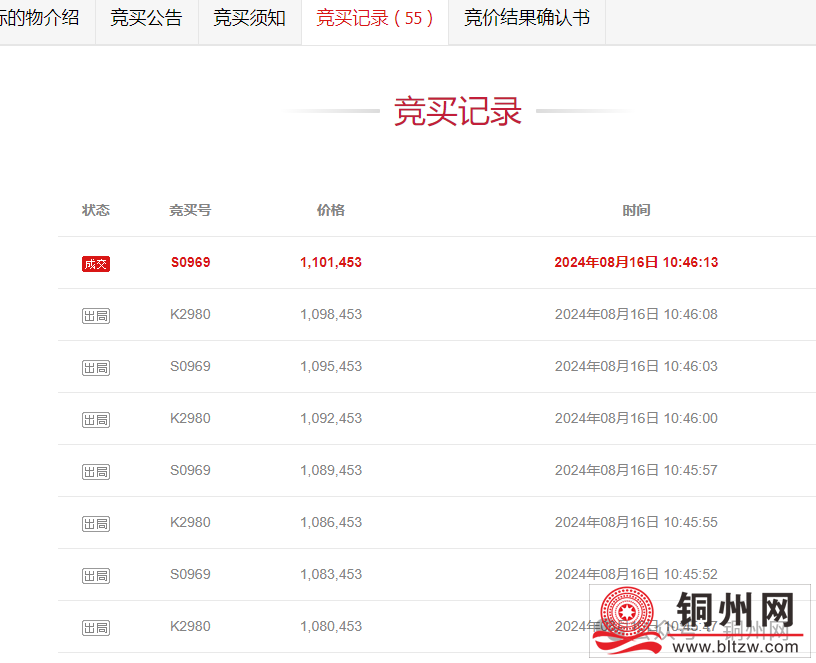
Task: Select the 竞买记录 (55) tab
Action: pos(374,19)
